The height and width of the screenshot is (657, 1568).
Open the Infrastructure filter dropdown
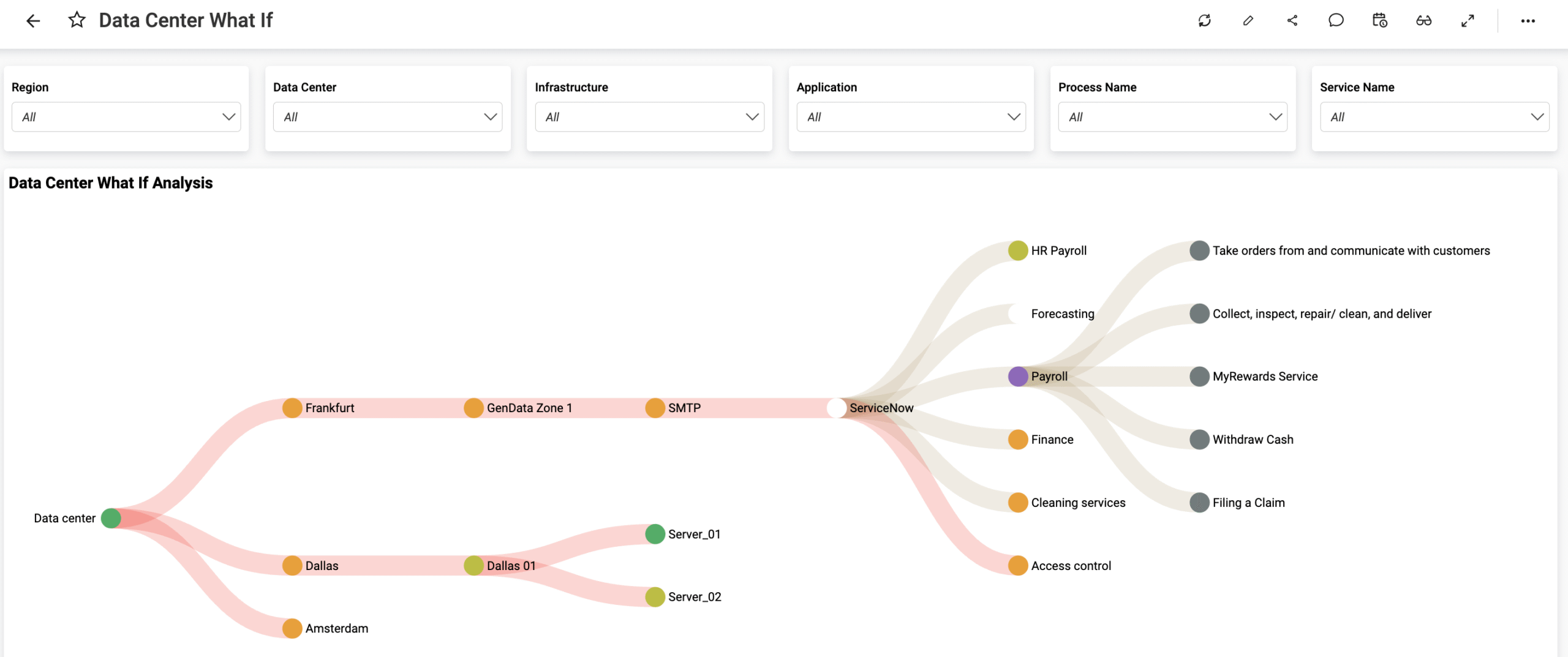[649, 117]
